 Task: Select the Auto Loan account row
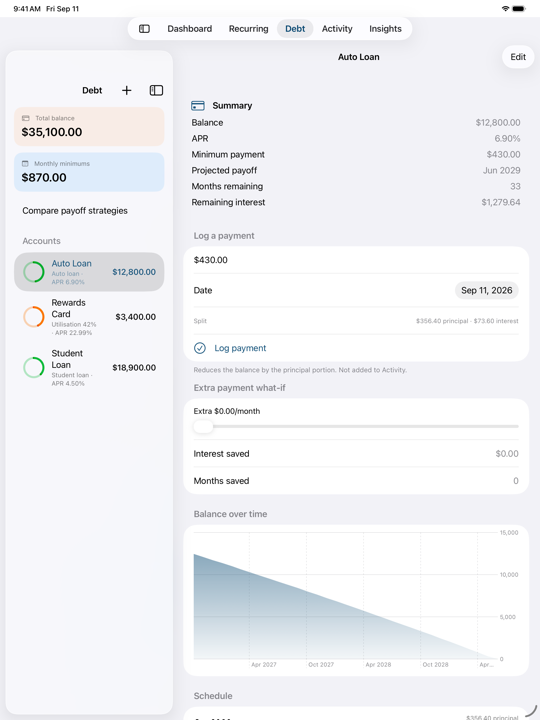[89, 272]
